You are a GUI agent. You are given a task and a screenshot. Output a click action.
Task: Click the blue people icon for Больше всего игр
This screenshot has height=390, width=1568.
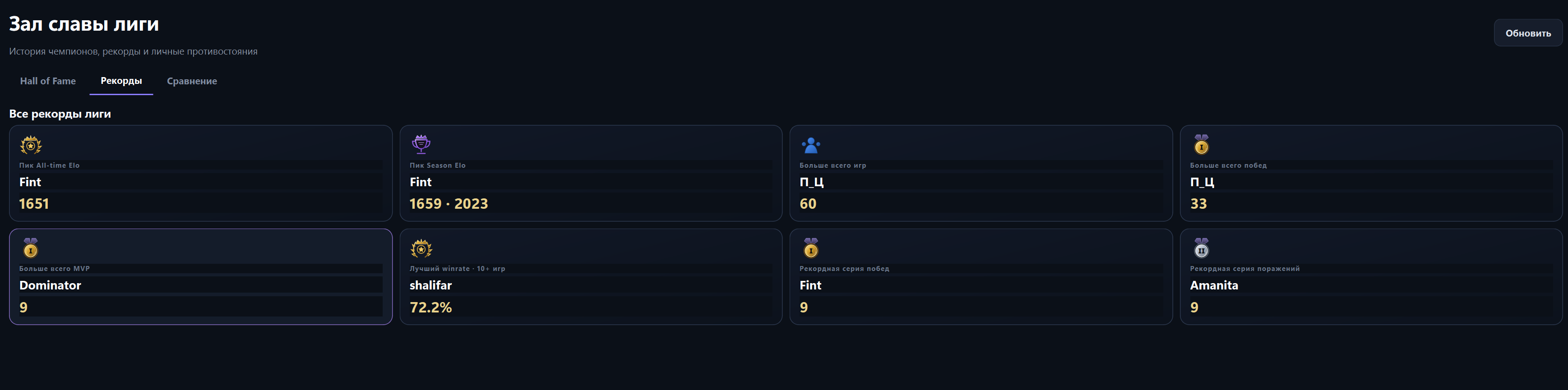coord(811,145)
